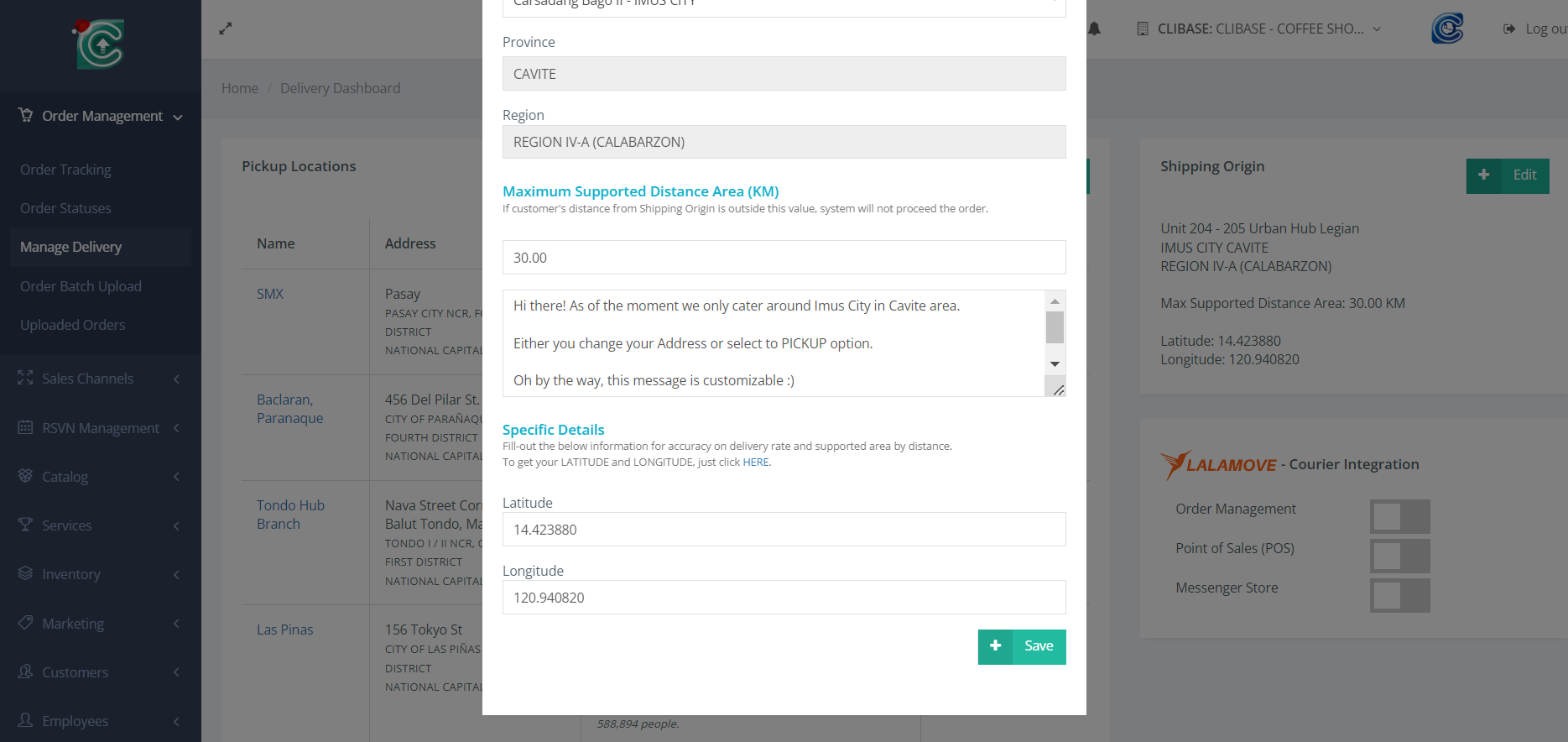Image resolution: width=1568 pixels, height=742 pixels.
Task: Toggle Lalamove Order Management switch
Action: pyautogui.click(x=1399, y=516)
